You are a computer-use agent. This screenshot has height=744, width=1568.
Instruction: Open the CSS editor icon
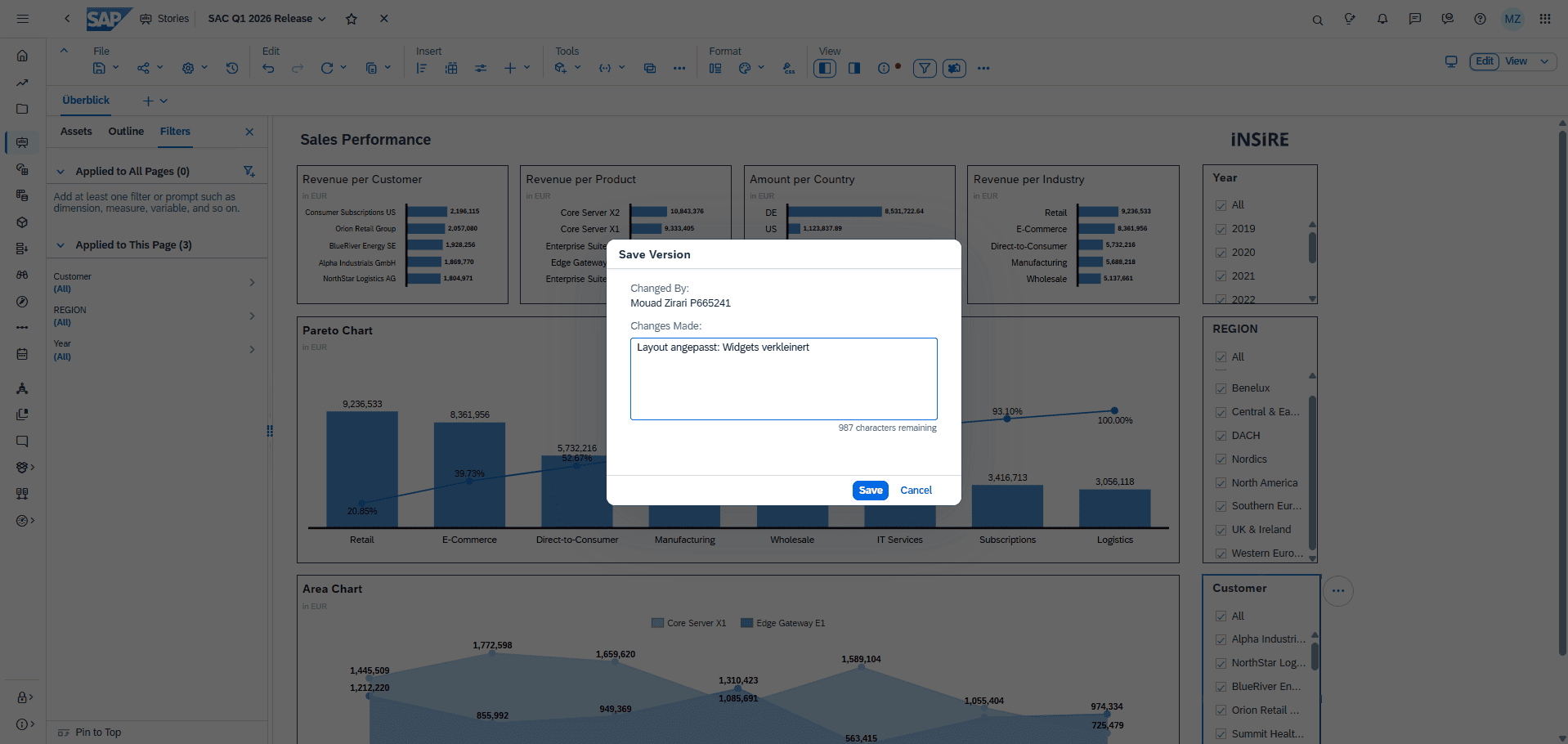pyautogui.click(x=788, y=69)
